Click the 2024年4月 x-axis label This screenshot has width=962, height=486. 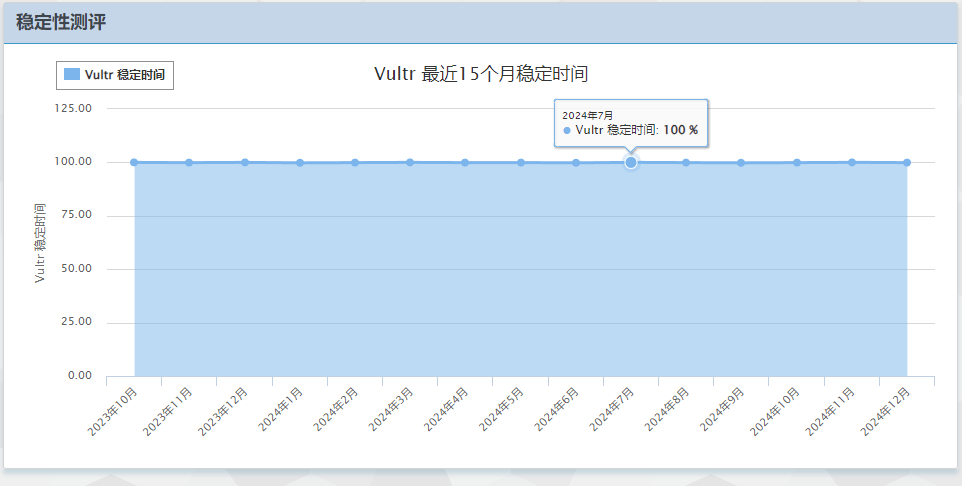pyautogui.click(x=447, y=410)
